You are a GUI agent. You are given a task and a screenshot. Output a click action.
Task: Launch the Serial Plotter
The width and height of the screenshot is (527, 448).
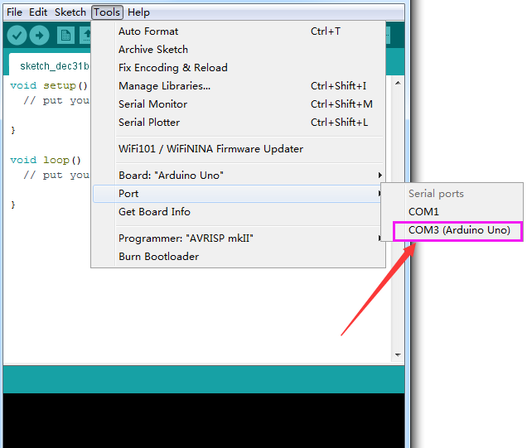(x=238, y=122)
